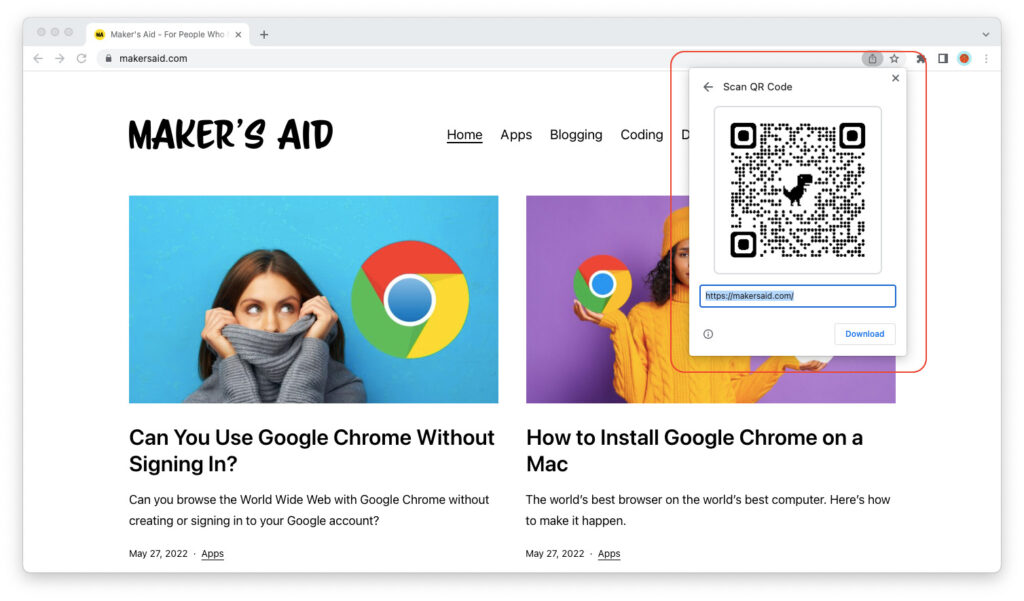1024x601 pixels.
Task: Go back with the browser back arrow
Action: tap(38, 58)
